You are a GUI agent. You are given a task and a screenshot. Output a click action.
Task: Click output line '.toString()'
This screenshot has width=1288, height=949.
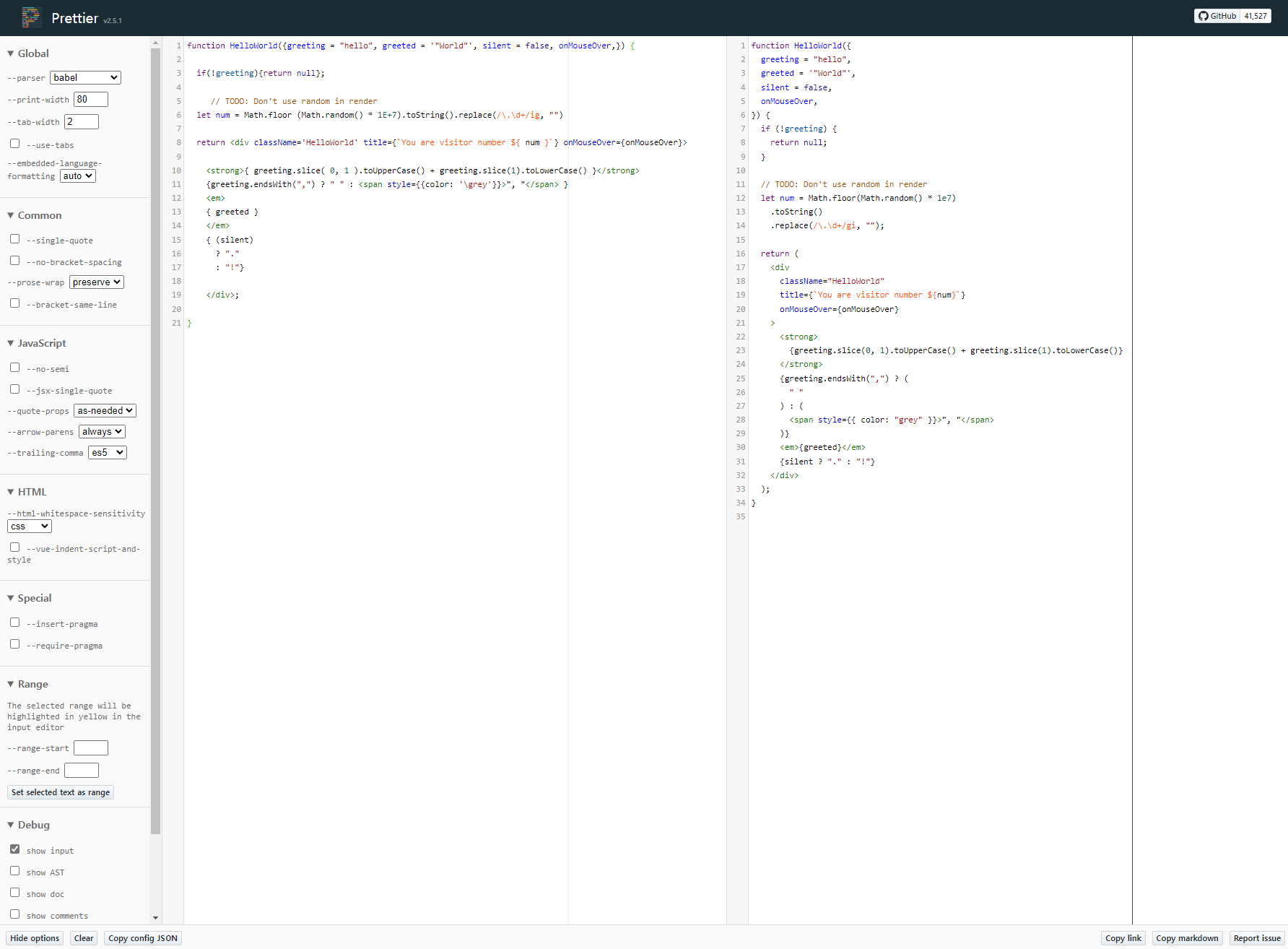tap(796, 212)
